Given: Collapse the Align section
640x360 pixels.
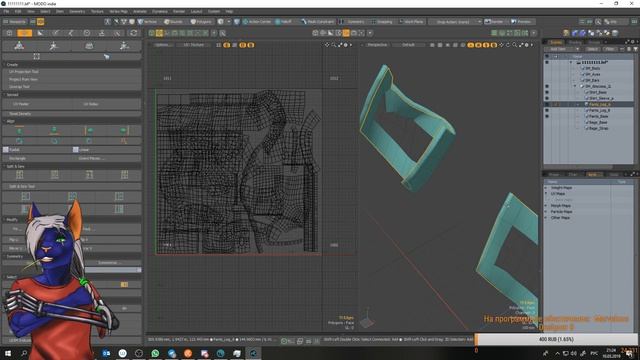Looking at the screenshot, I should coord(9,121).
